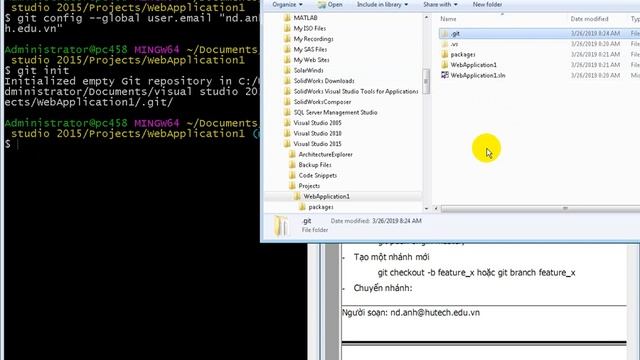Select the .git folder in file list

pos(456,33)
